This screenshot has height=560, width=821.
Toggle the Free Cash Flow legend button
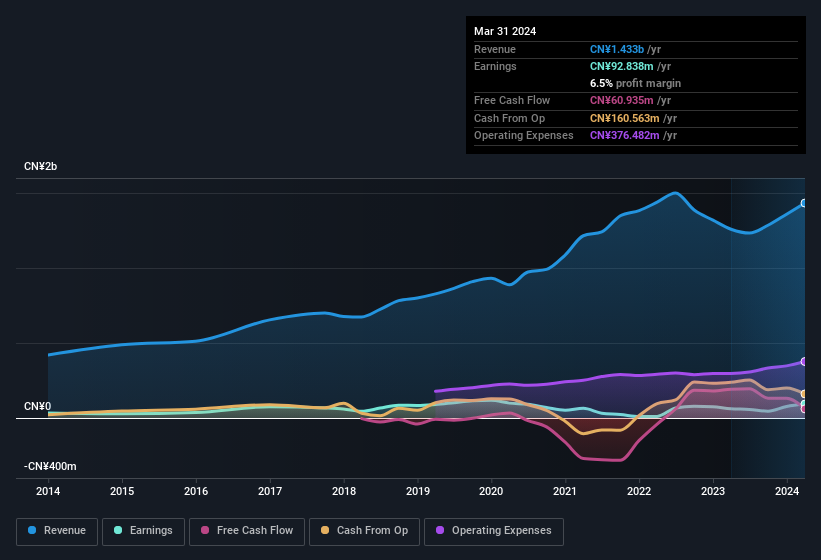coord(247,531)
